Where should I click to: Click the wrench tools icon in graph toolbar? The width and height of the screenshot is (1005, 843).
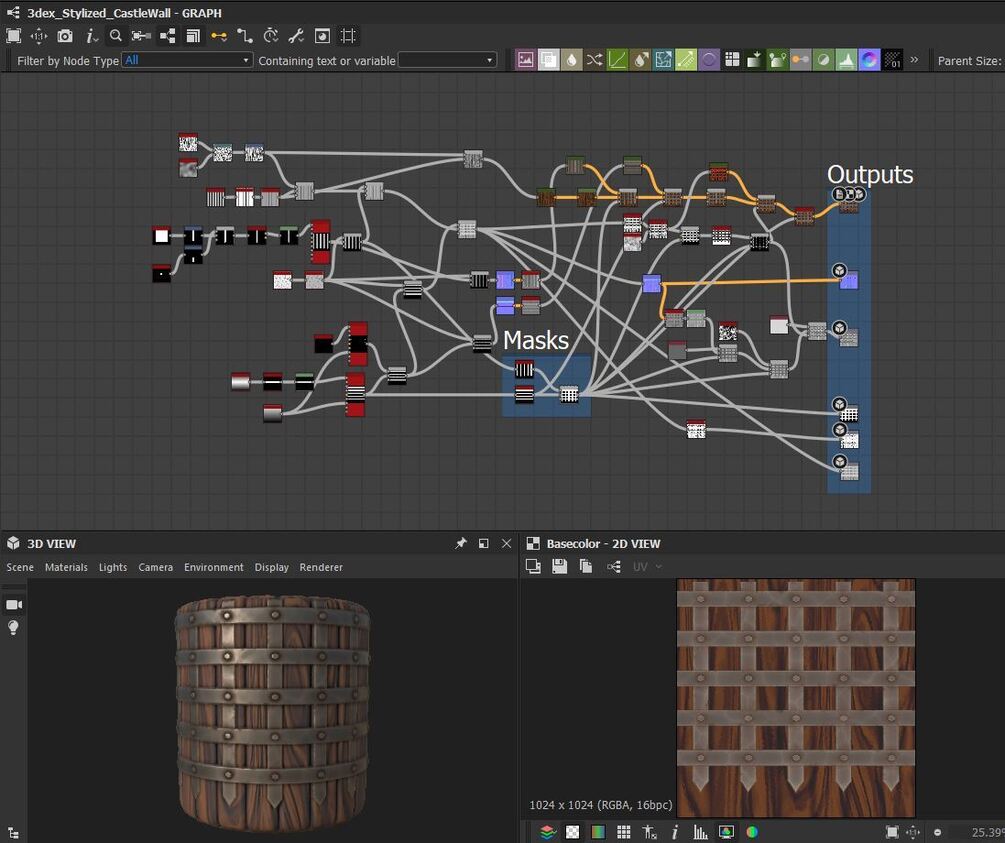point(296,36)
